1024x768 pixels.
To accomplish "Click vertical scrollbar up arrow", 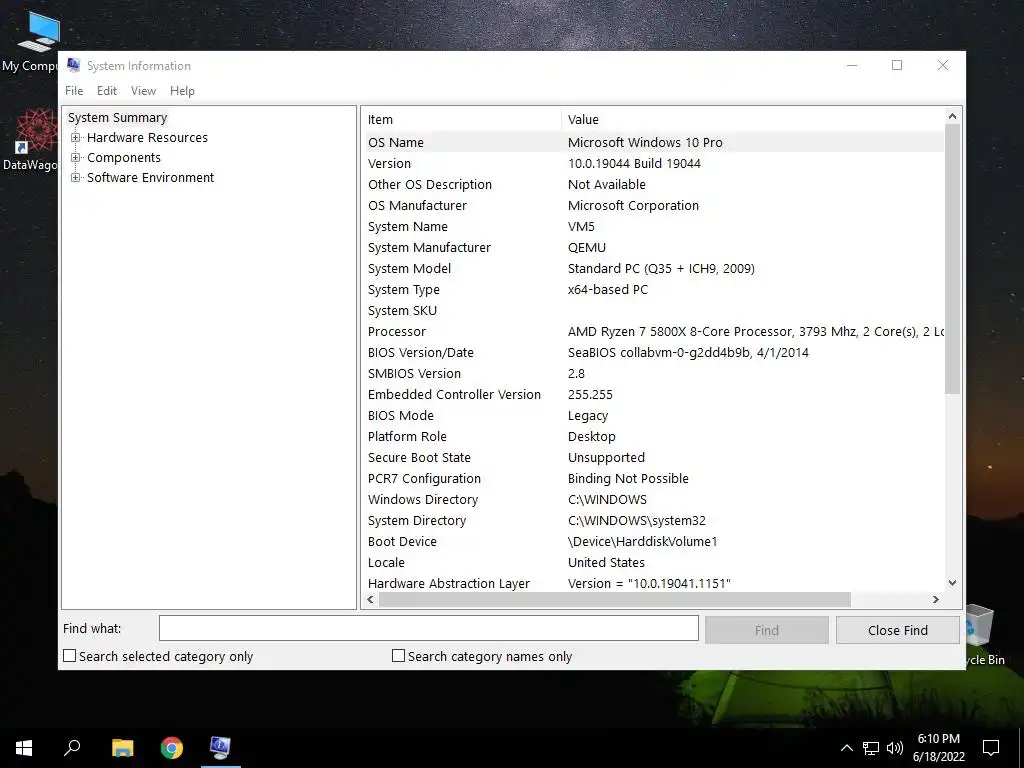I will point(952,116).
